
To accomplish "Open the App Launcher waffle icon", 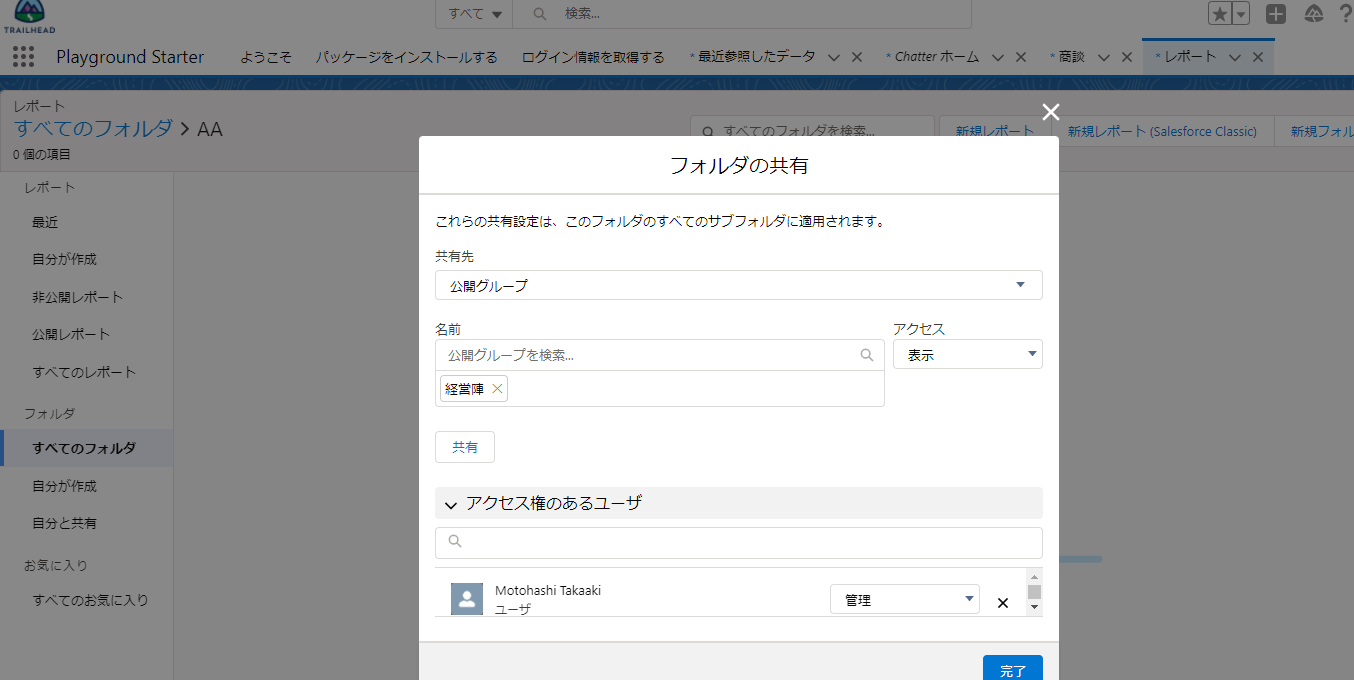I will (22, 57).
